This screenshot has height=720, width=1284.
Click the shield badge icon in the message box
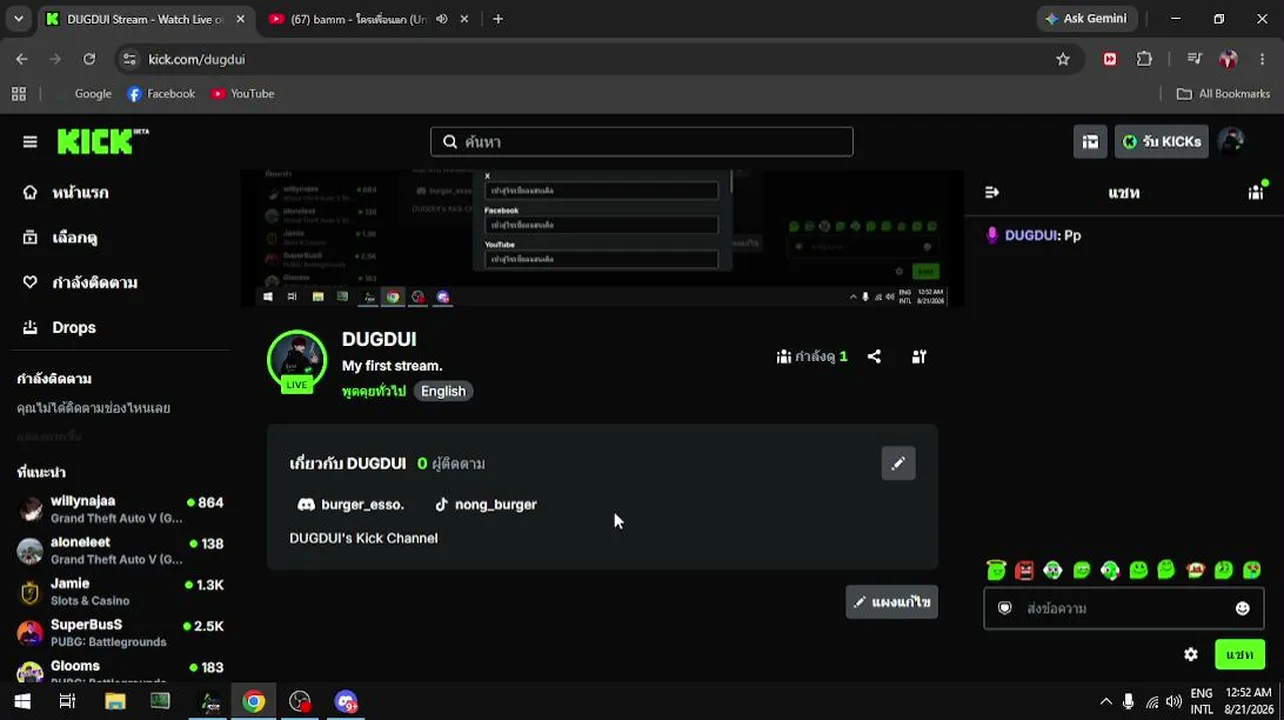(1005, 608)
